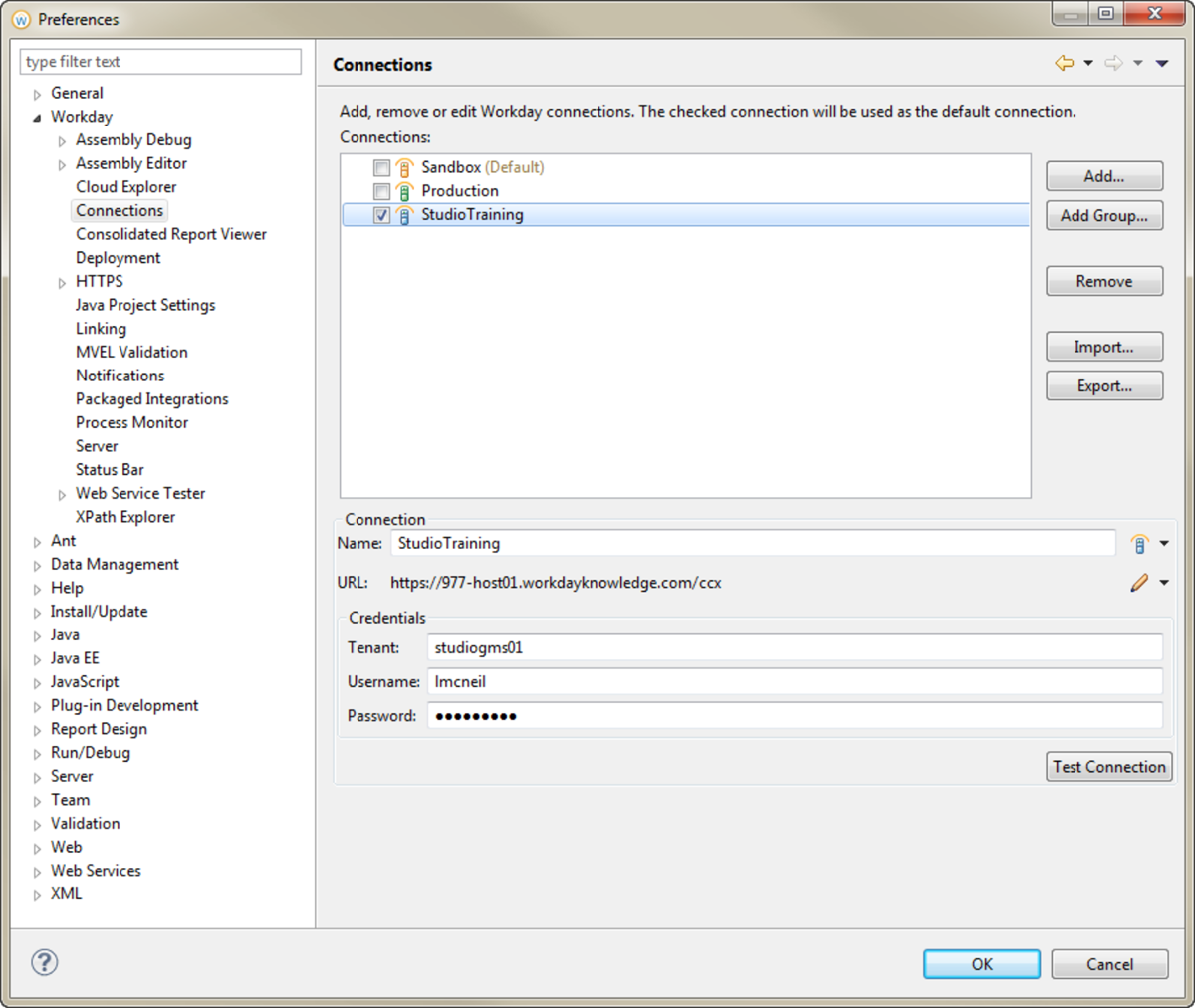
Task: Open the URL edit dropdown arrow
Action: coord(1164,583)
